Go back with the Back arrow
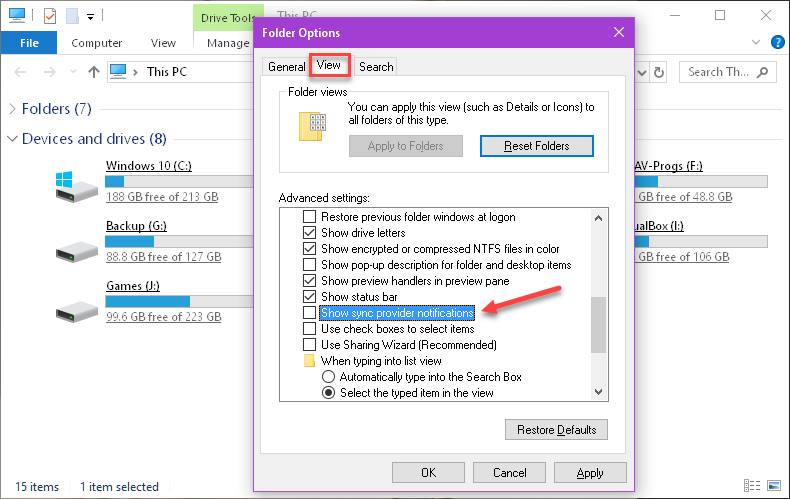 tap(20, 72)
